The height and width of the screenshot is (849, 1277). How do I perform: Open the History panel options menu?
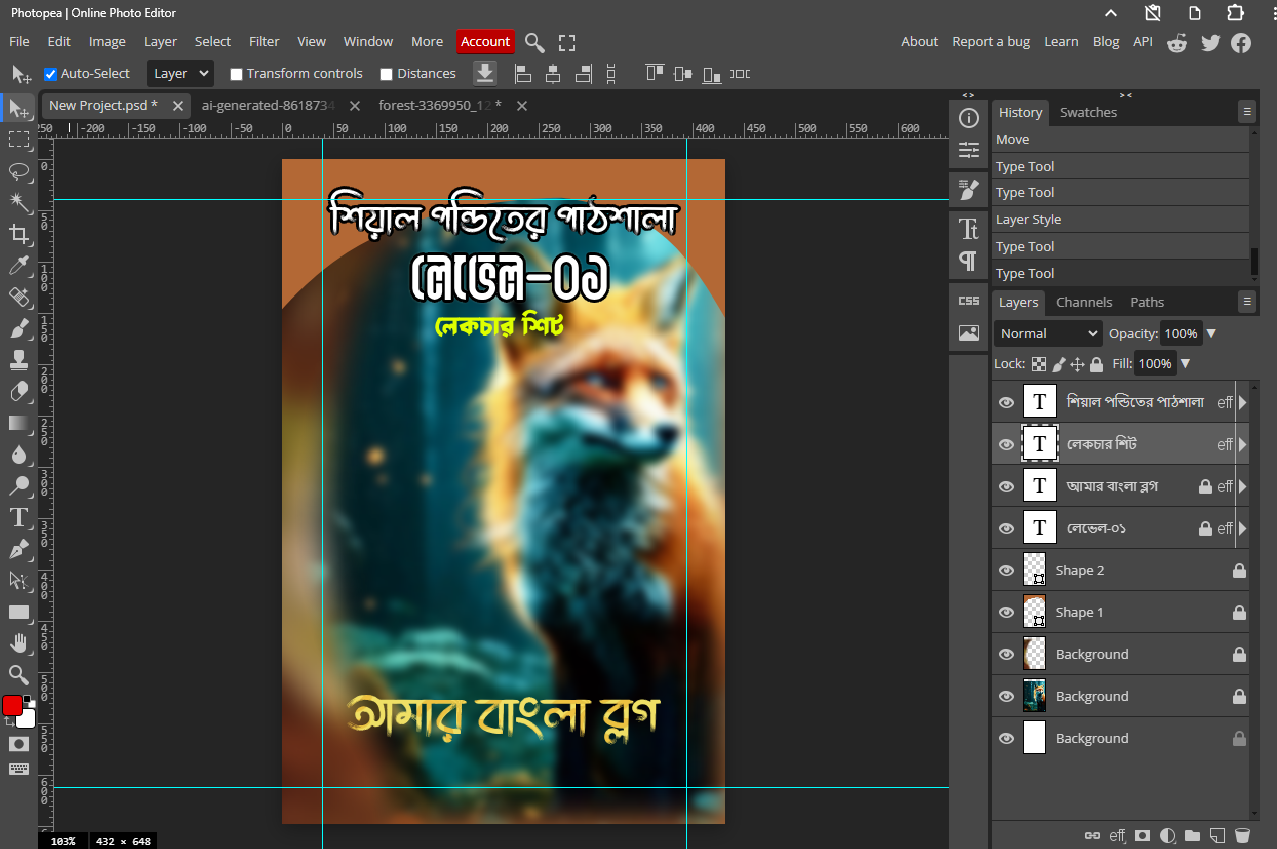[1246, 111]
